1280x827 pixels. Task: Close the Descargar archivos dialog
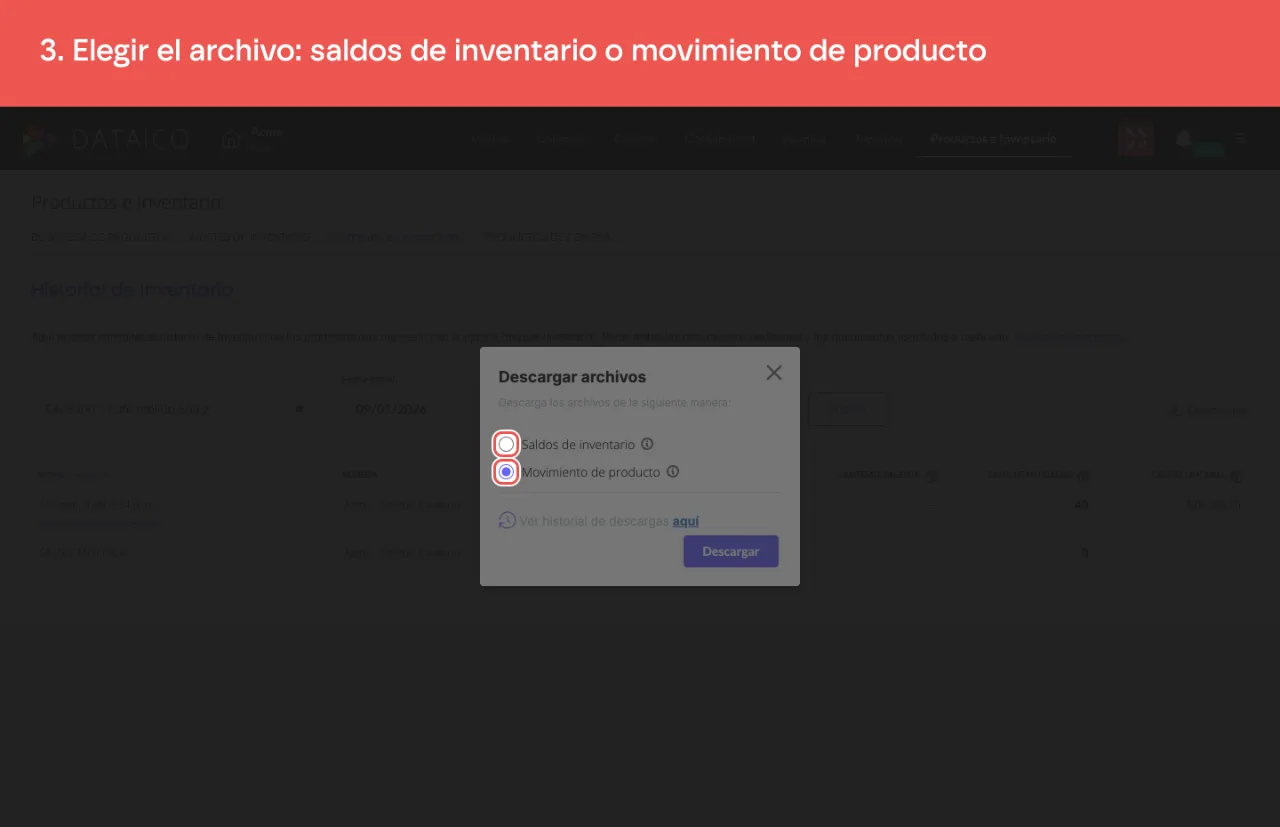[774, 373]
